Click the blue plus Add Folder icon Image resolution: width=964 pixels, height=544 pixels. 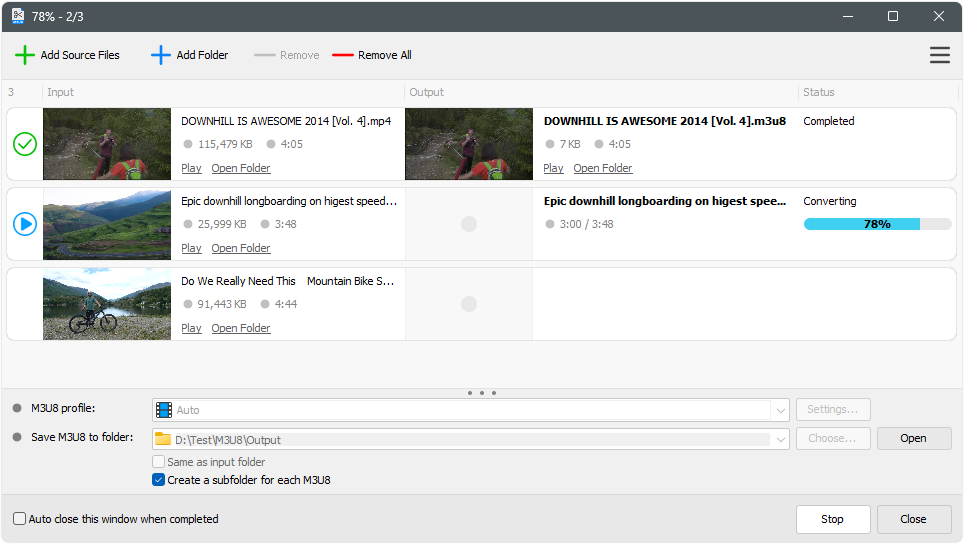tap(161, 55)
